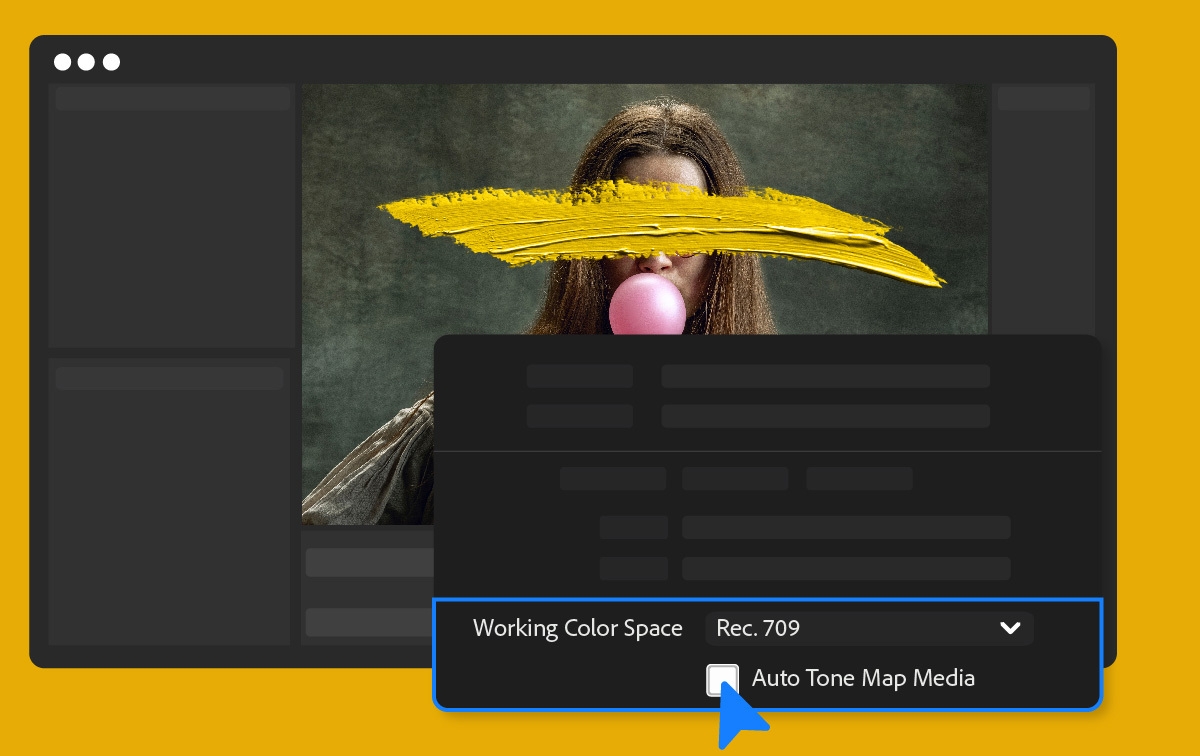Select the lower bin in the project panel
The image size is (1200, 756).
[x=171, y=500]
